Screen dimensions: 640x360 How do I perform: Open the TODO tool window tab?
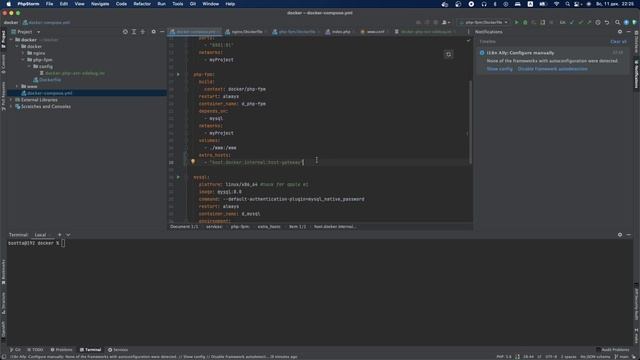35,350
